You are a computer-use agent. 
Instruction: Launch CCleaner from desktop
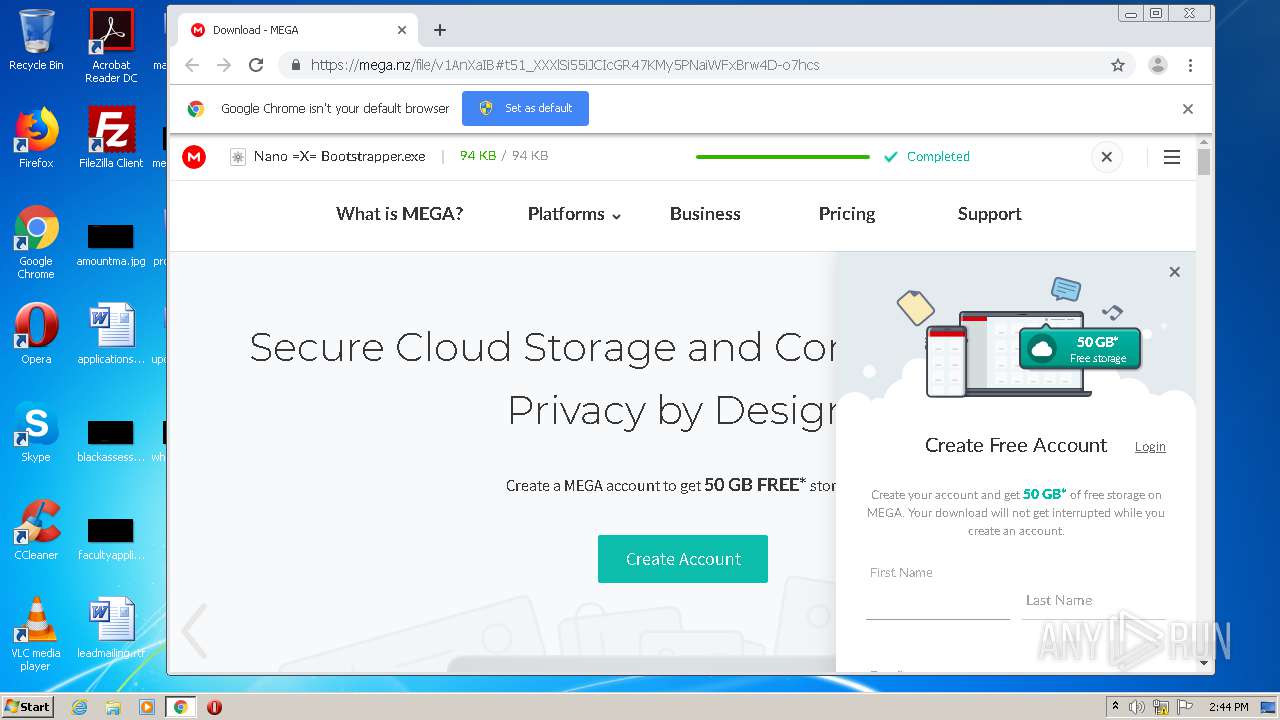click(36, 530)
